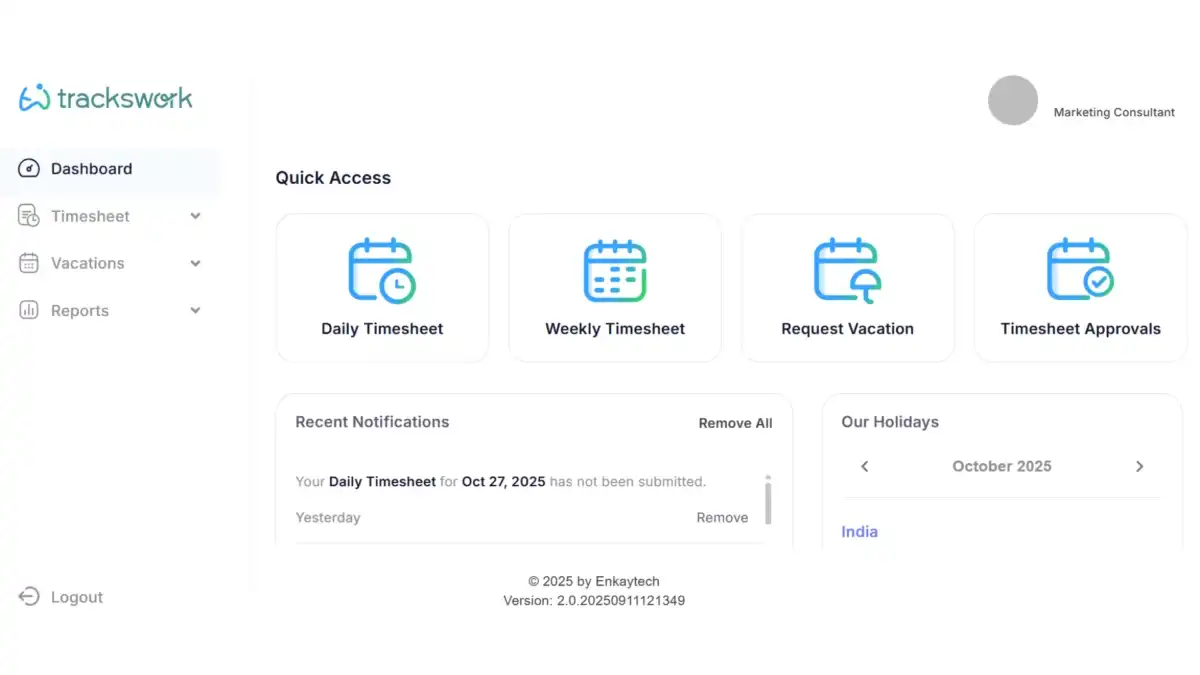
Task: Select the Reports chart icon in sidebar
Action: point(28,310)
